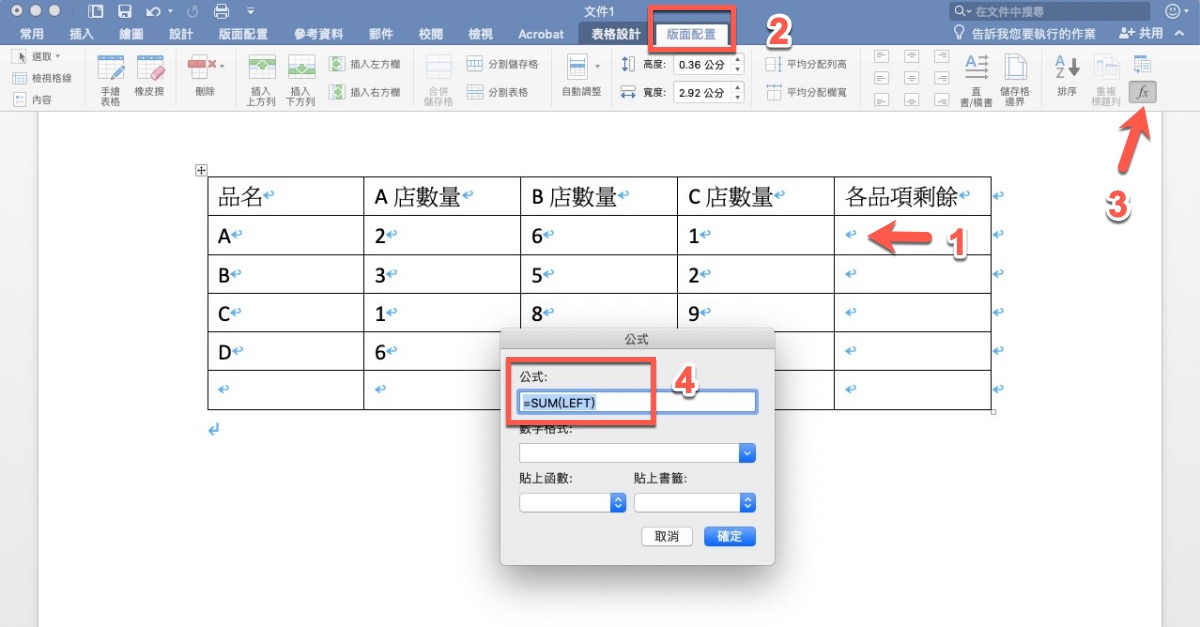Click align middle-center cell alignment icon
Image resolution: width=1200 pixels, height=627 pixels.
tap(910, 77)
